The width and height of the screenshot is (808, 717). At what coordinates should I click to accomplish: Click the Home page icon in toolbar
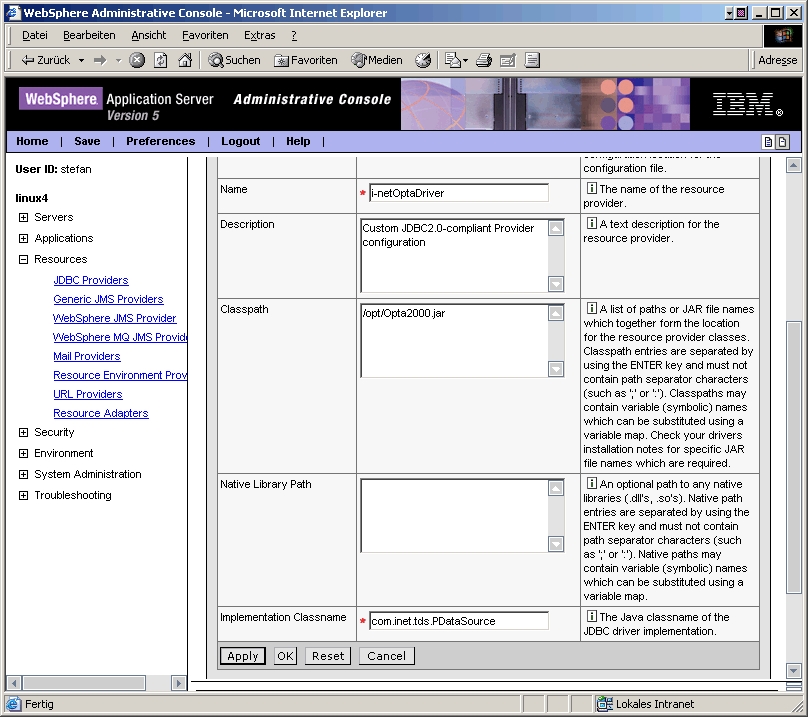(x=185, y=60)
